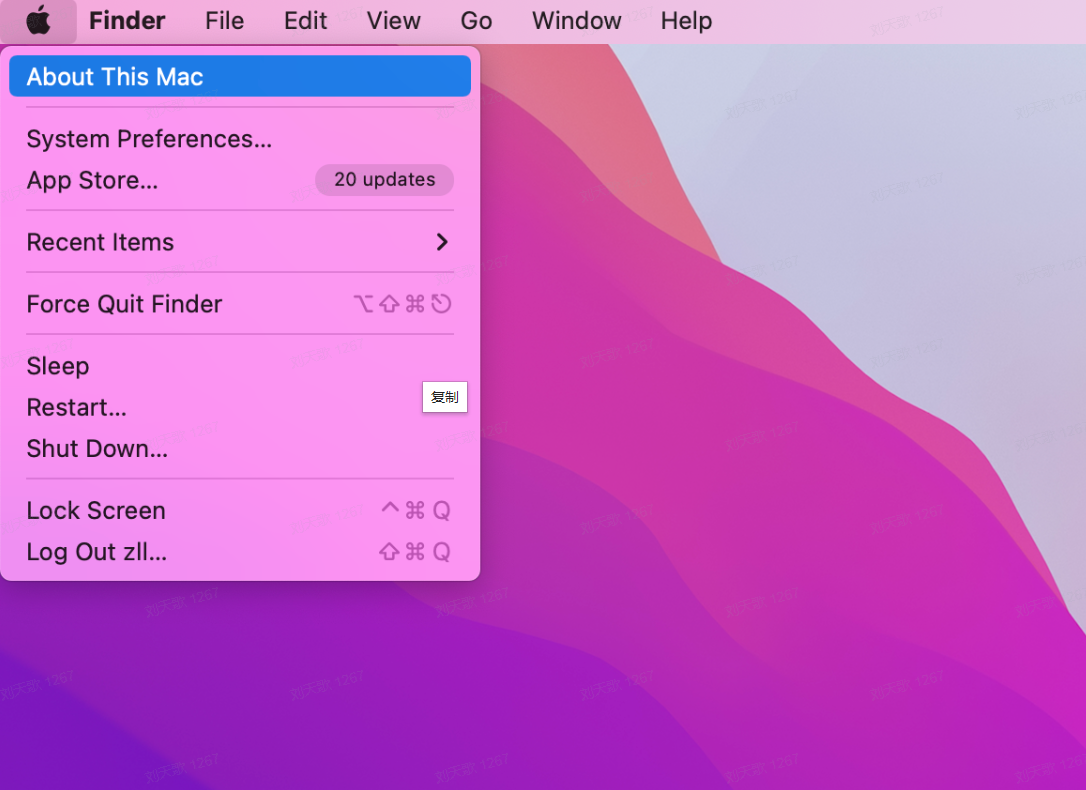Select Shut Down… option
Image resolution: width=1086 pixels, height=790 pixels.
(x=240, y=449)
